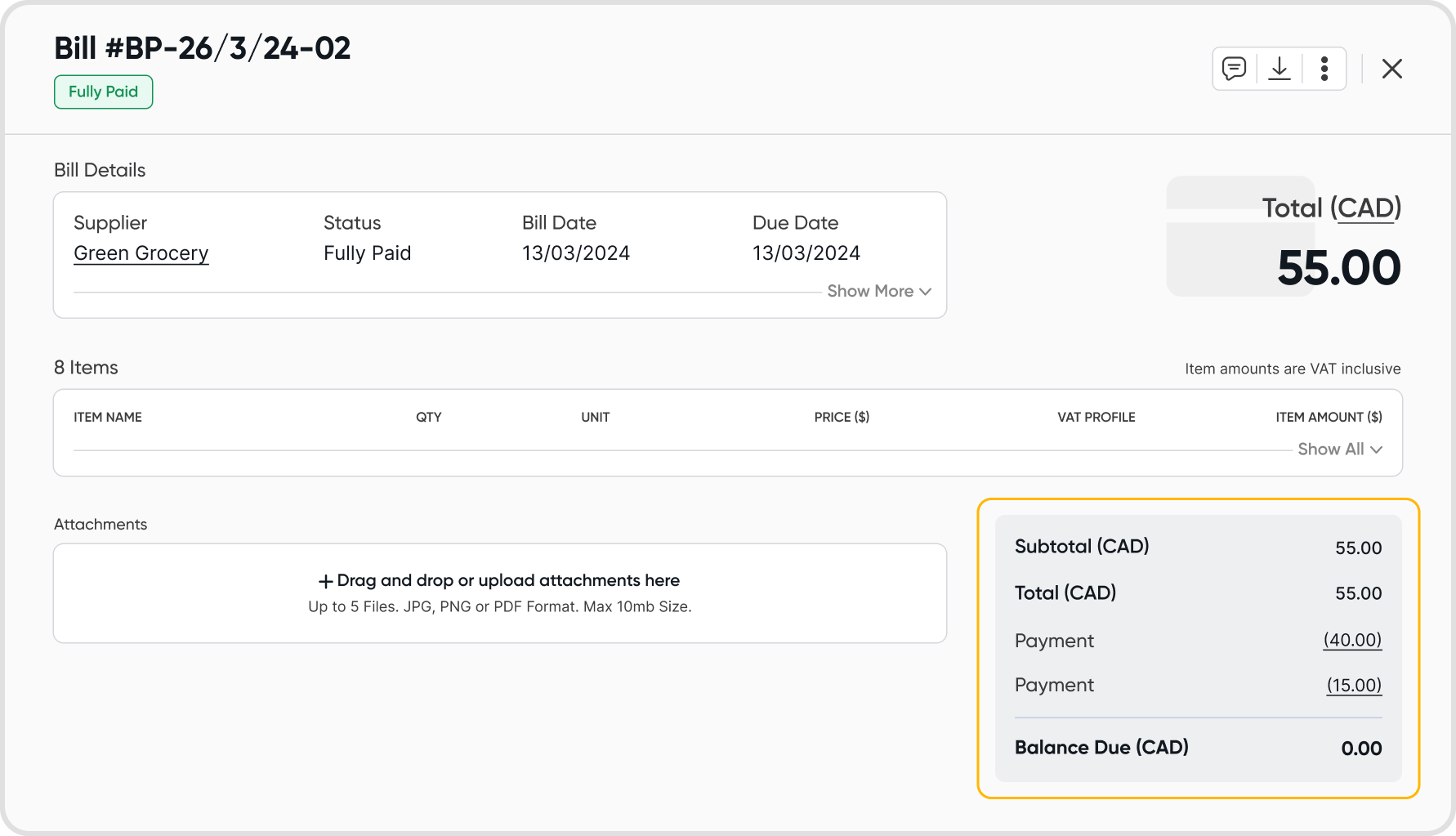Upload attachments via the drop area
This screenshot has width=1456, height=836.
[500, 593]
